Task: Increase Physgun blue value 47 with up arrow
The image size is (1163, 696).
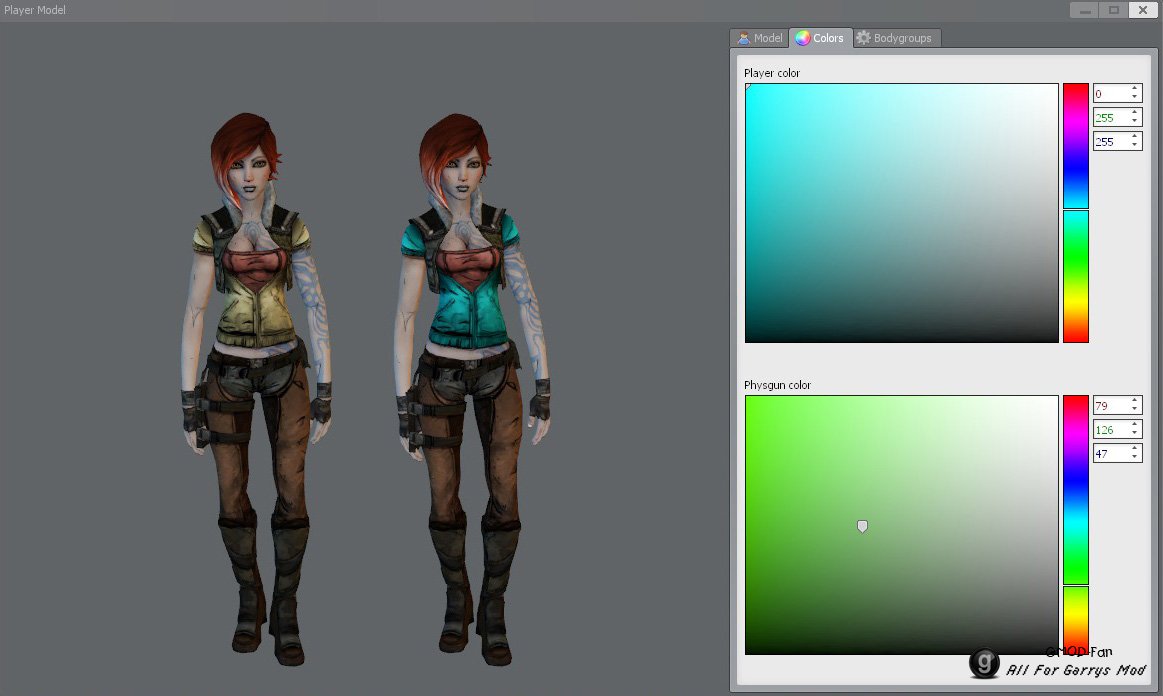Action: click(x=1135, y=448)
